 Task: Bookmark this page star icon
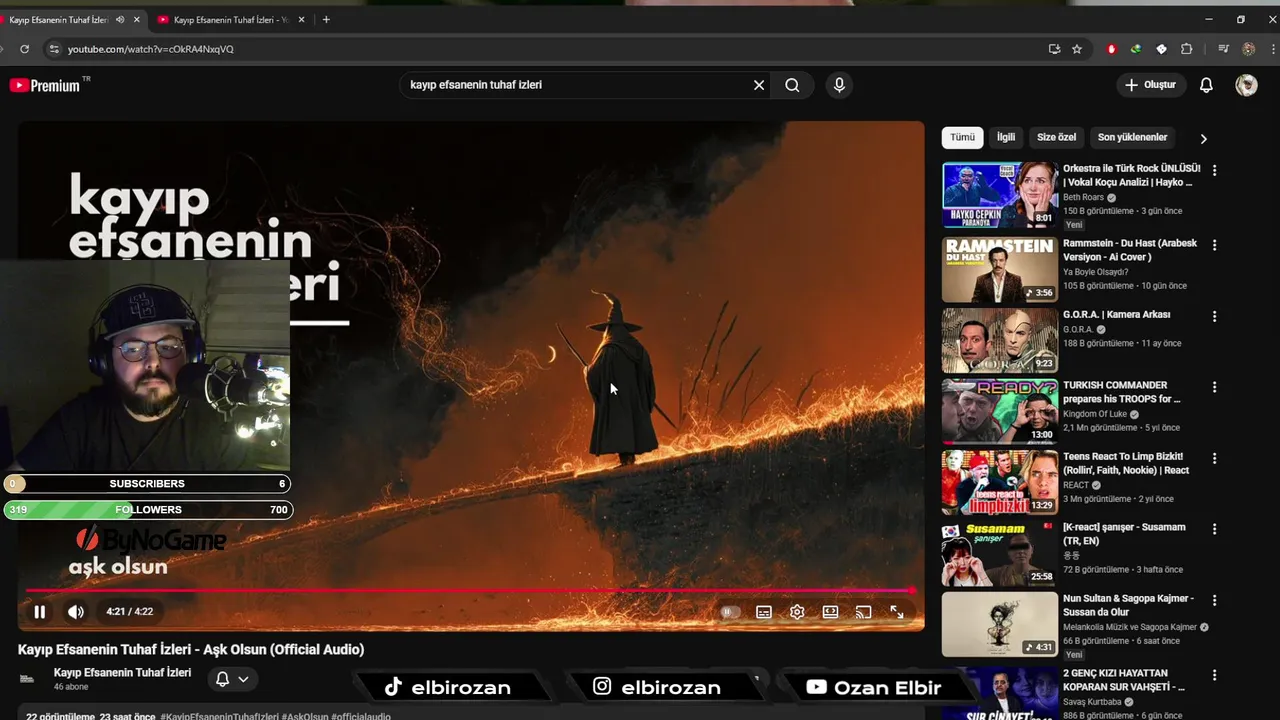point(1077,49)
